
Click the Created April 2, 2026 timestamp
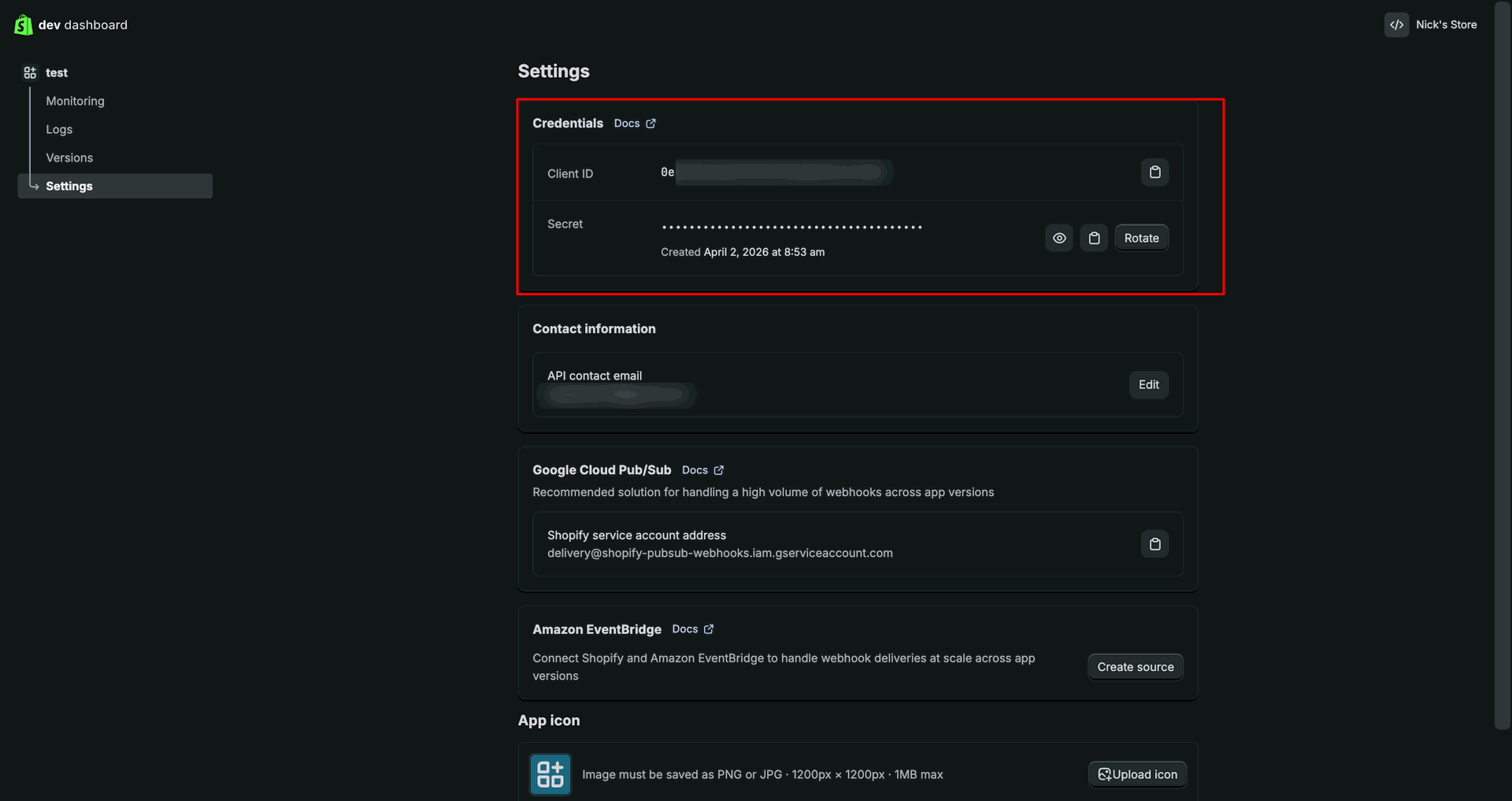click(x=743, y=252)
